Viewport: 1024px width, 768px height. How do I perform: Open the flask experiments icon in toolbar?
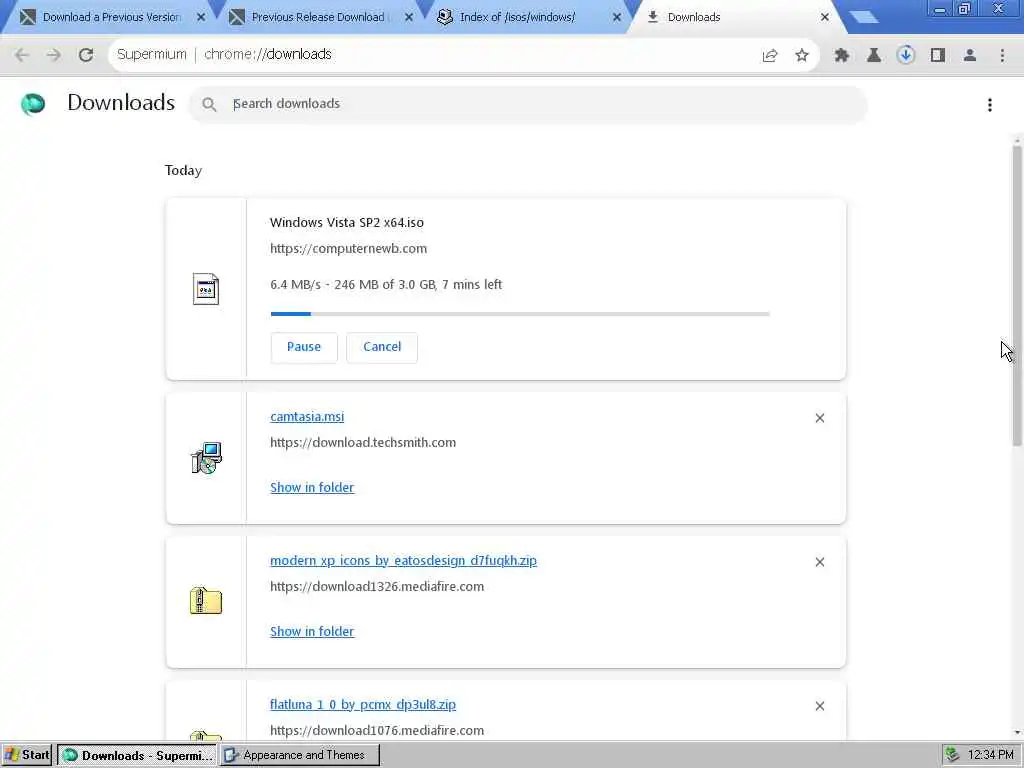[874, 56]
